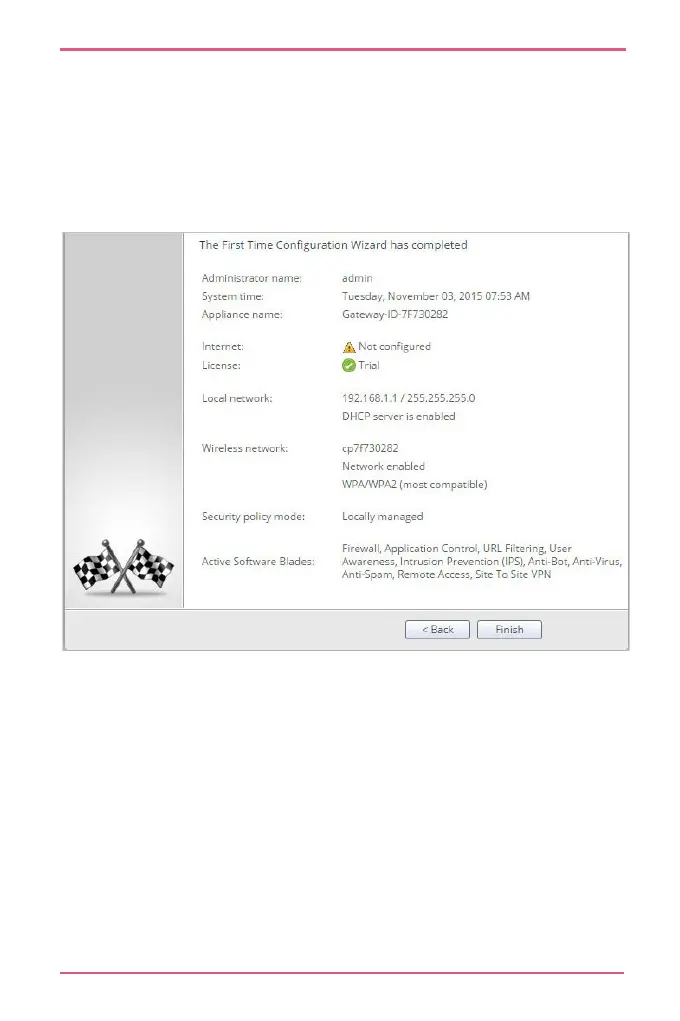Click the yellow warning icon beside Not configured
The image size is (680, 1021).
click(348, 347)
